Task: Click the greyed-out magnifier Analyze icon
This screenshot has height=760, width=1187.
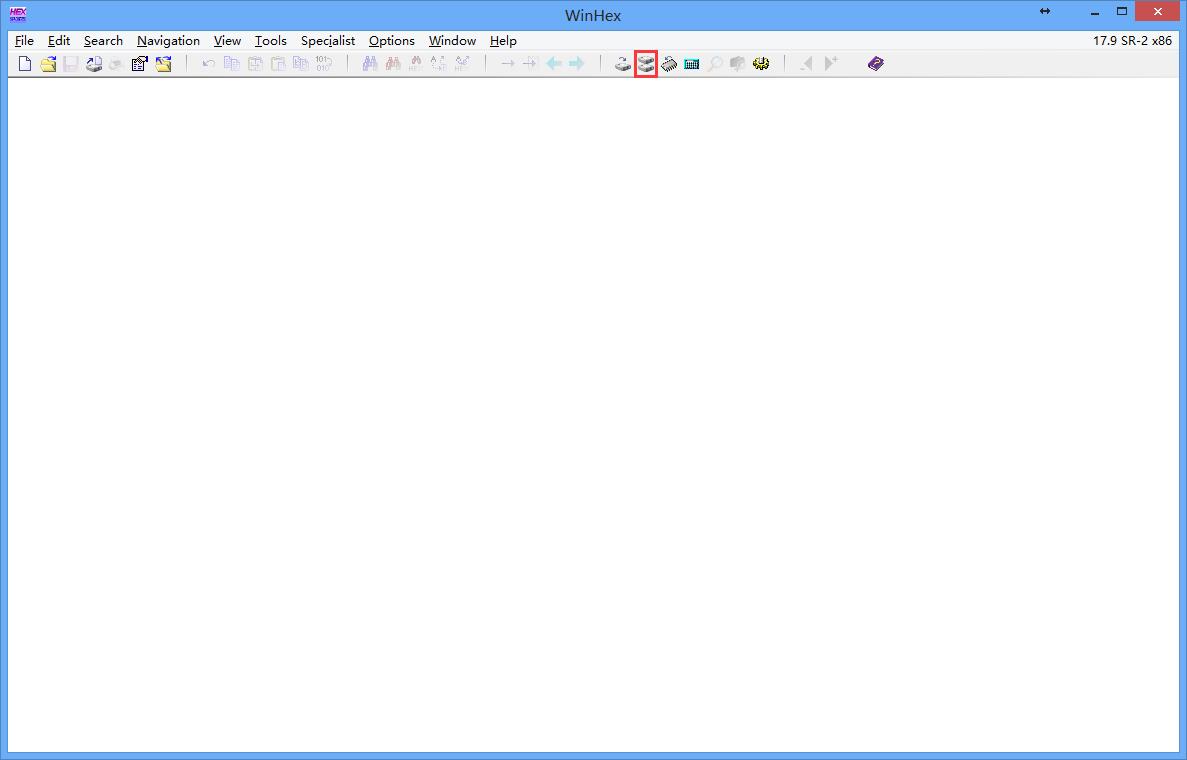Action: tap(715, 64)
